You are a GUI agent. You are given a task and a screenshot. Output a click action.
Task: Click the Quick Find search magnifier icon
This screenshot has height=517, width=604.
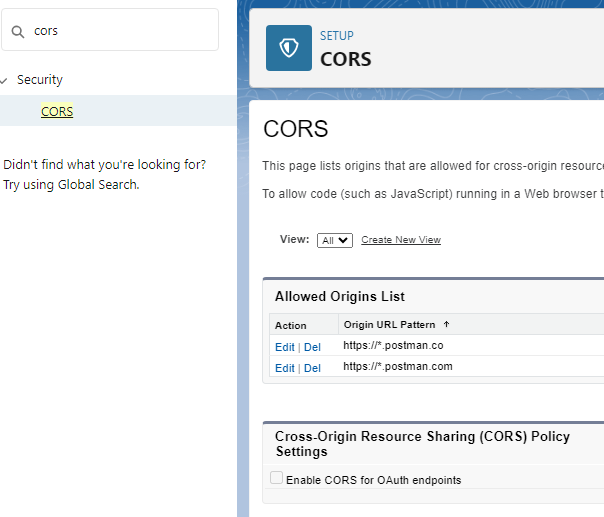18,32
